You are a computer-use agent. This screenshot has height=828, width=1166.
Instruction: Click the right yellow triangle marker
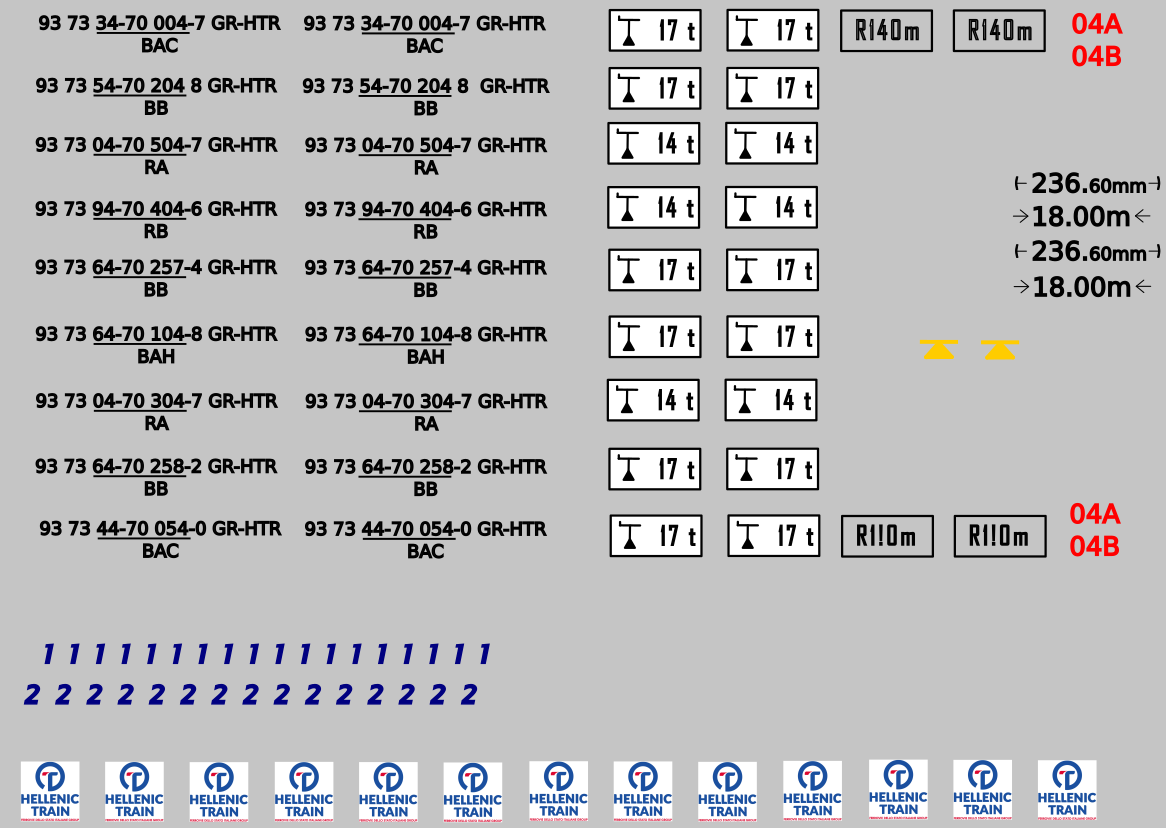tap(1000, 349)
